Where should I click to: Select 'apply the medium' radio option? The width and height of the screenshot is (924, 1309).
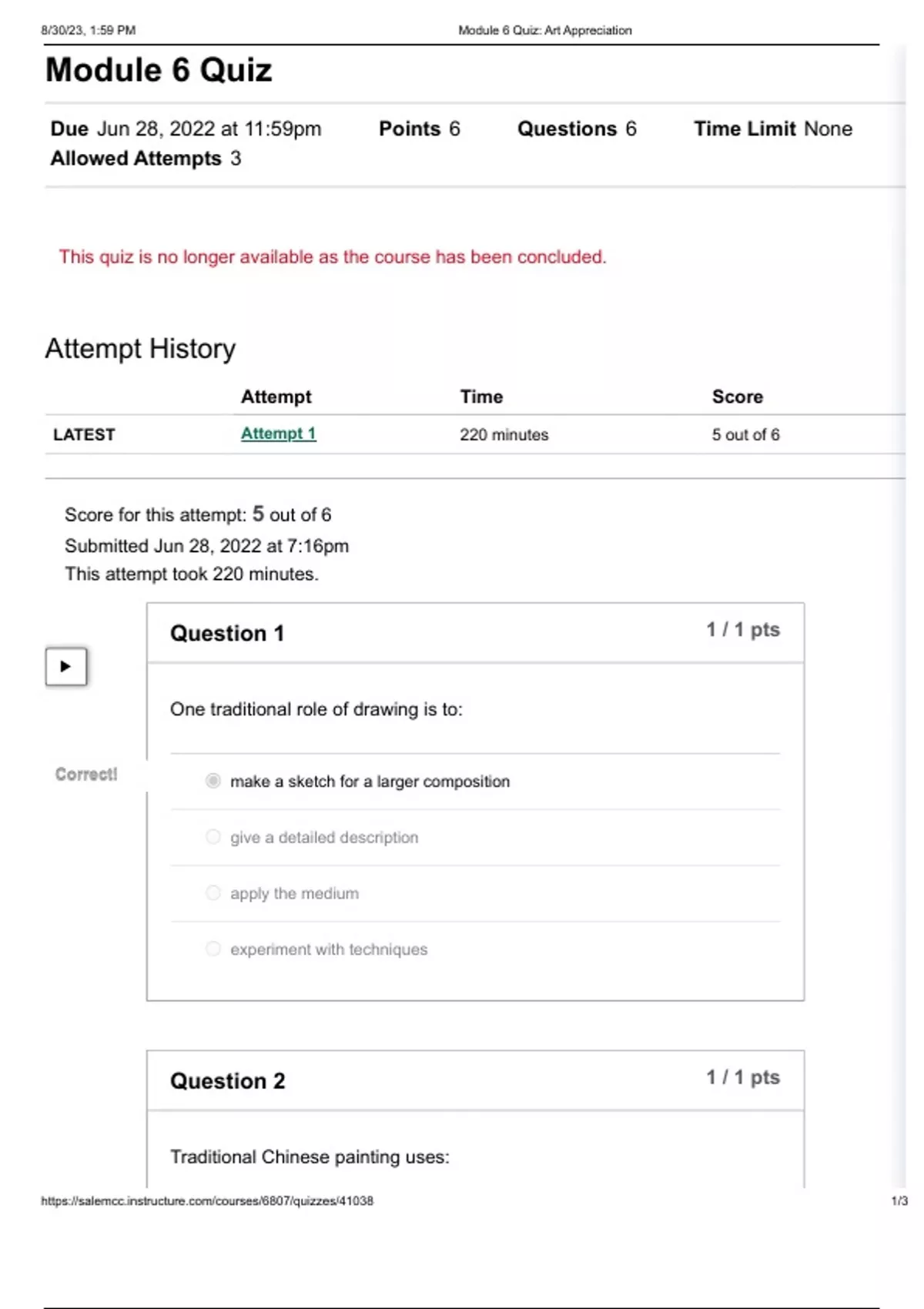click(213, 893)
